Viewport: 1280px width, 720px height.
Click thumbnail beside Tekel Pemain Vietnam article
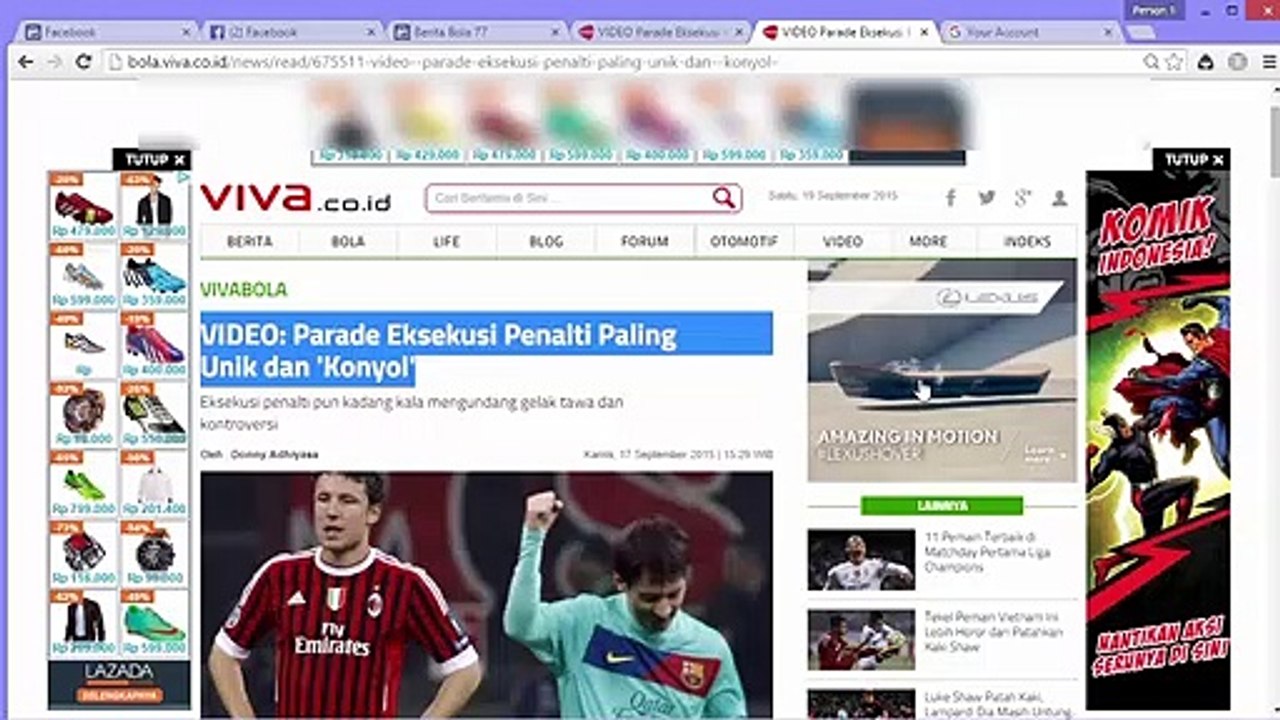point(861,640)
